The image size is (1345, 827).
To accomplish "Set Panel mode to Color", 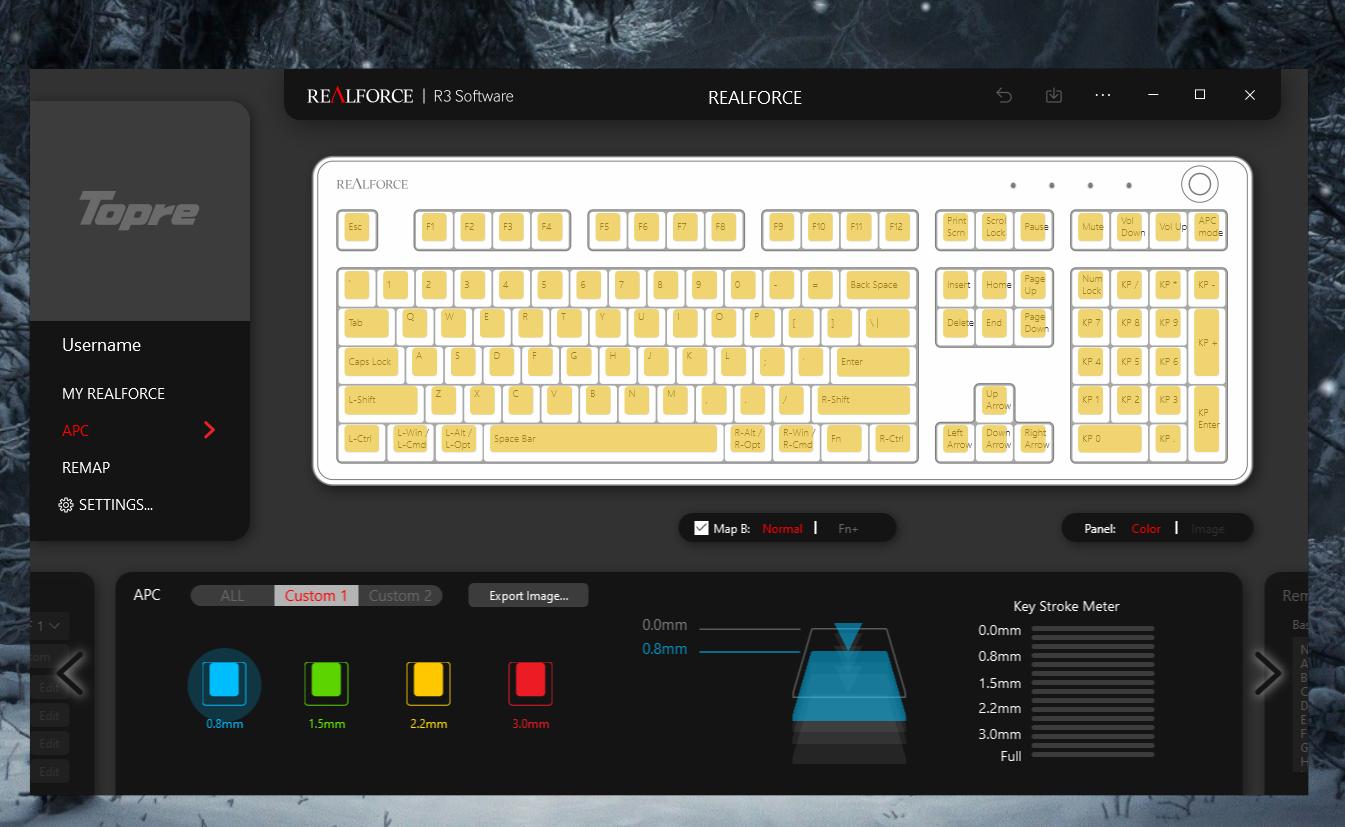I will 1146,529.
